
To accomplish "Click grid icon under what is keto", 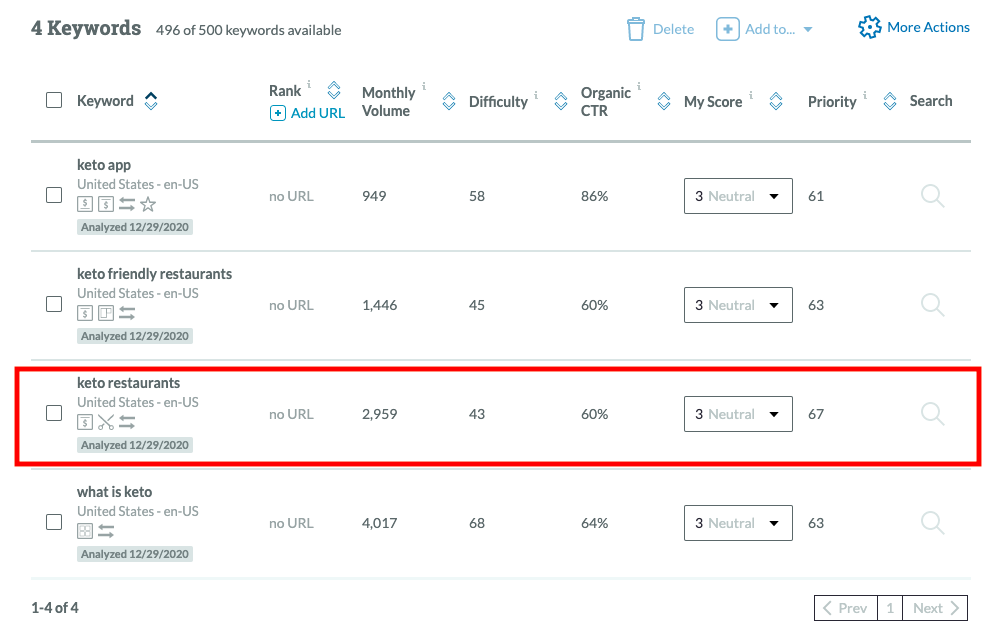I will [85, 531].
